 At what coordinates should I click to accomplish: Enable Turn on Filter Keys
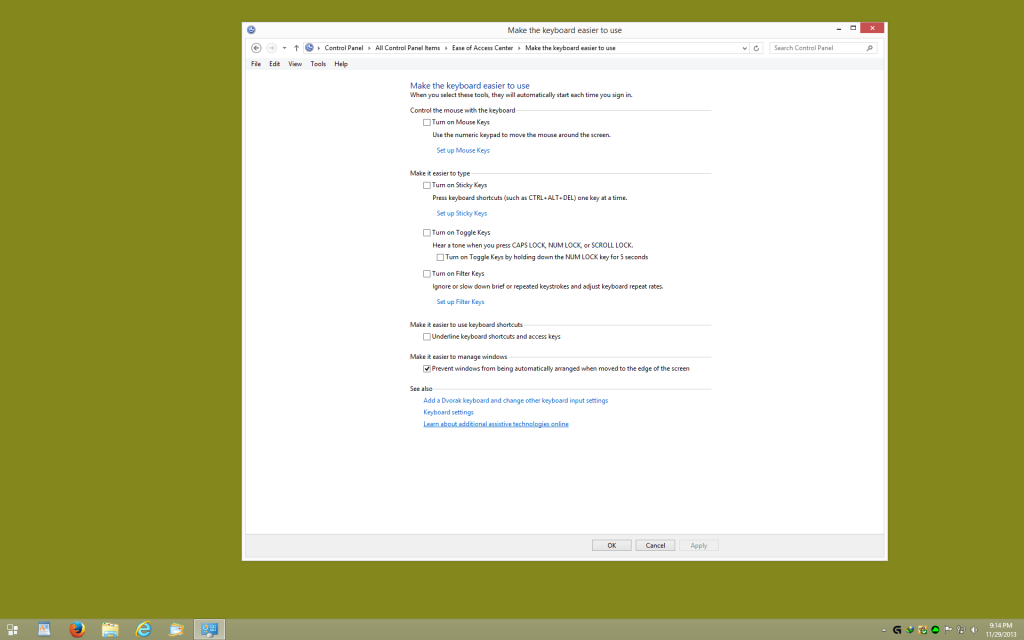pos(427,273)
